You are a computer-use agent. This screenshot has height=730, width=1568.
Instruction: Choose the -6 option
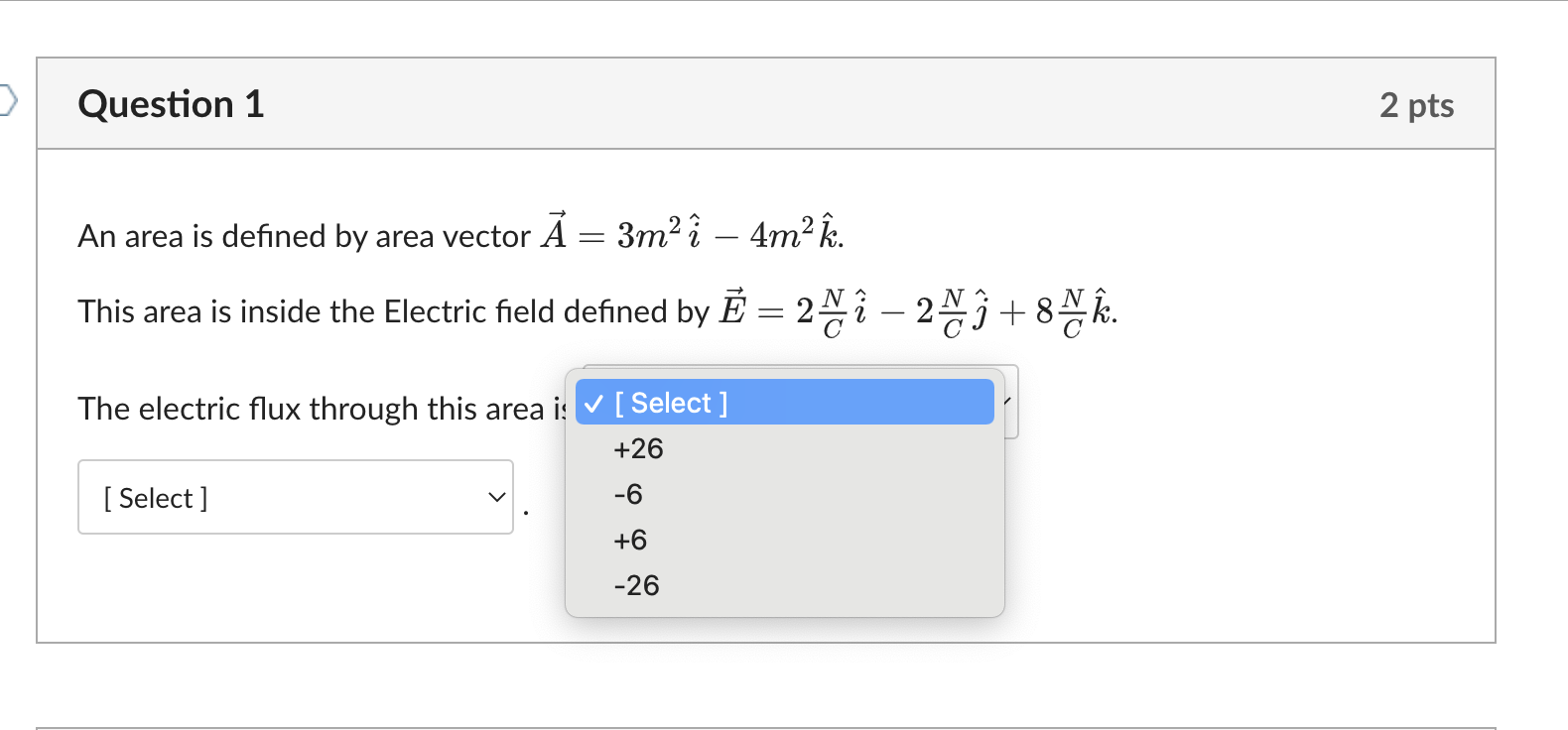click(x=628, y=495)
